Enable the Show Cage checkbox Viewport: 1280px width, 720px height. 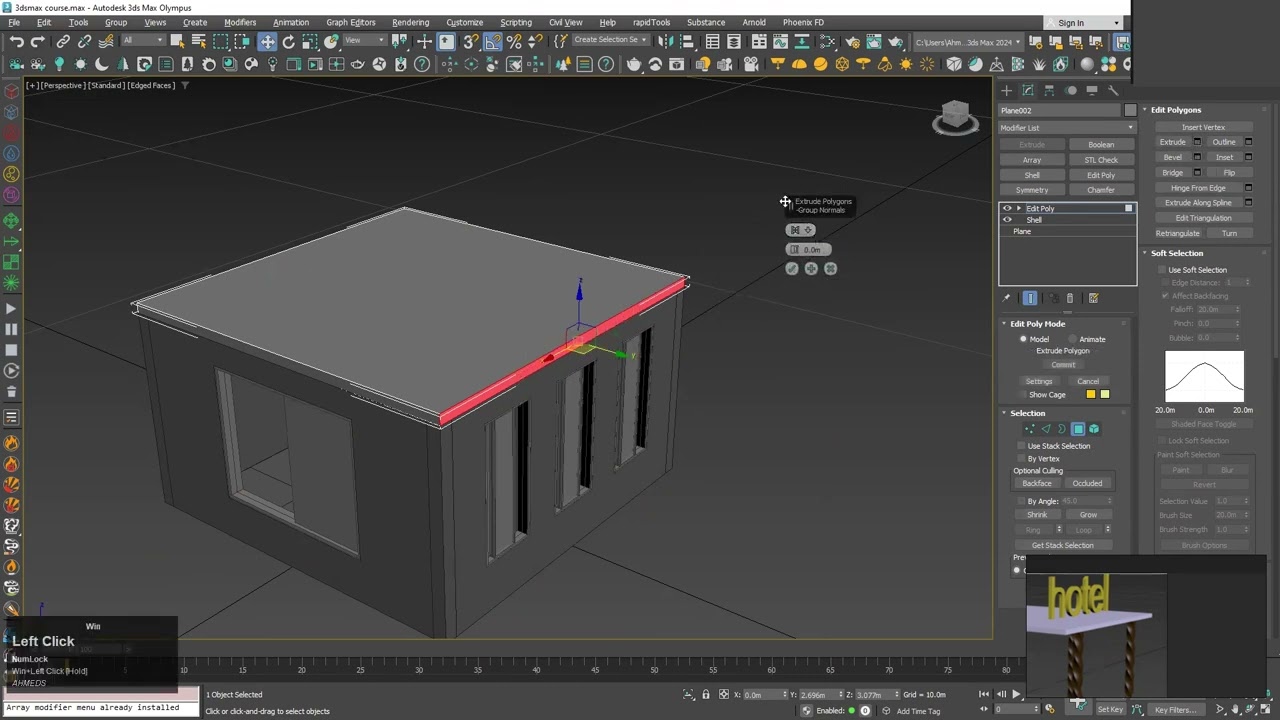coord(1021,394)
